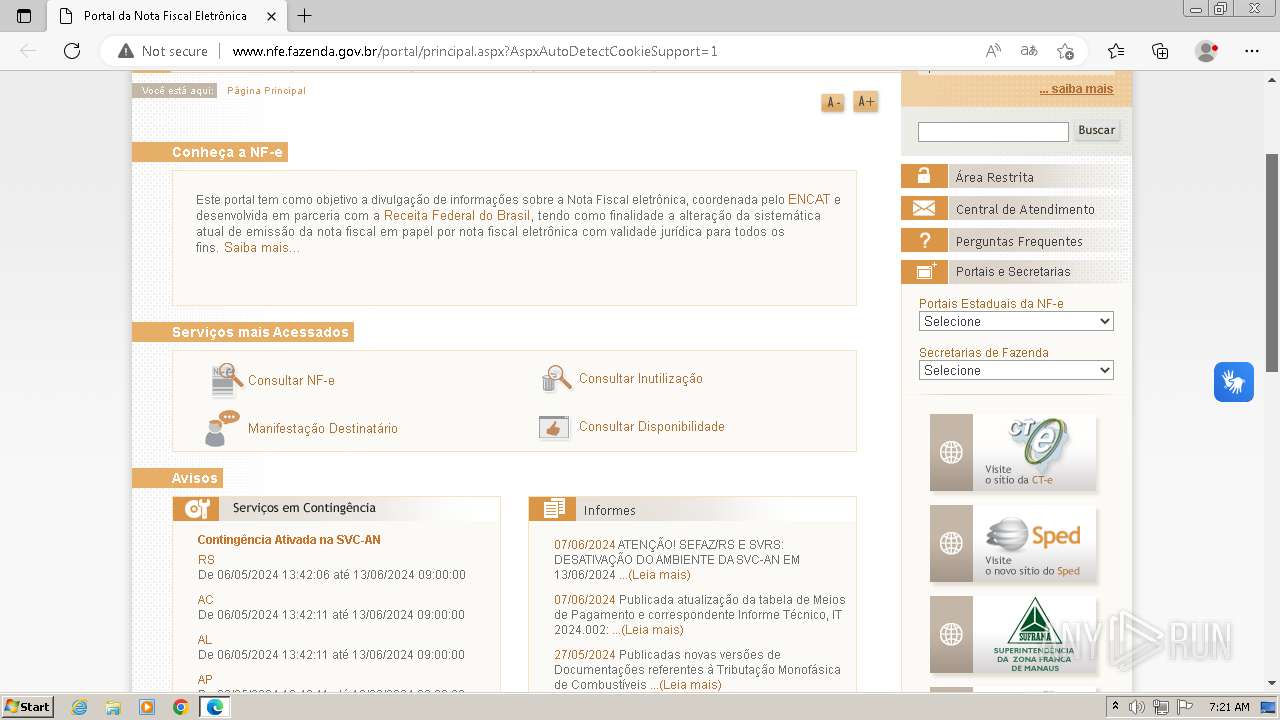
Task: Open Edge Collections icon
Action: pos(1160,51)
